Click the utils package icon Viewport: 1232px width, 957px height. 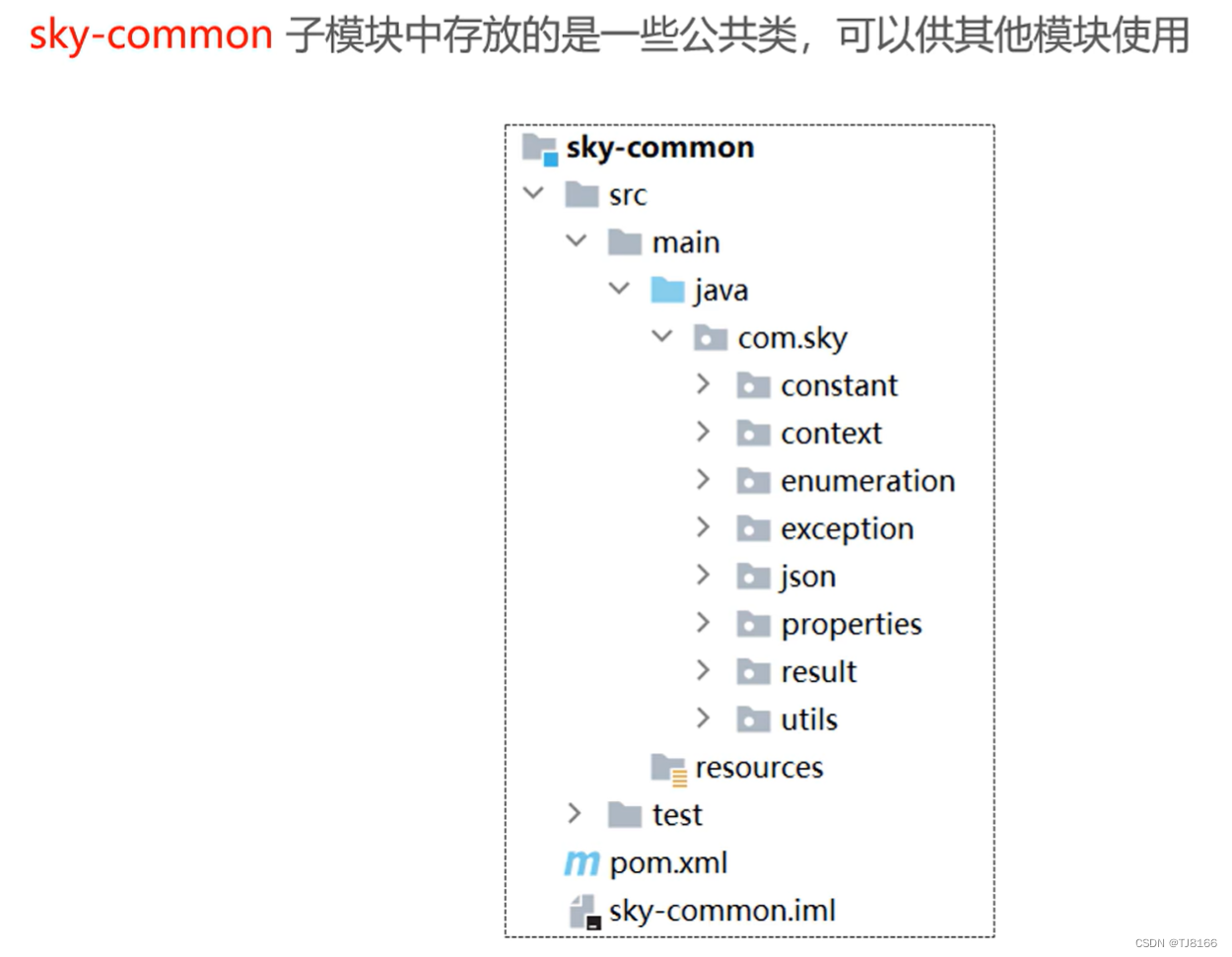[754, 718]
